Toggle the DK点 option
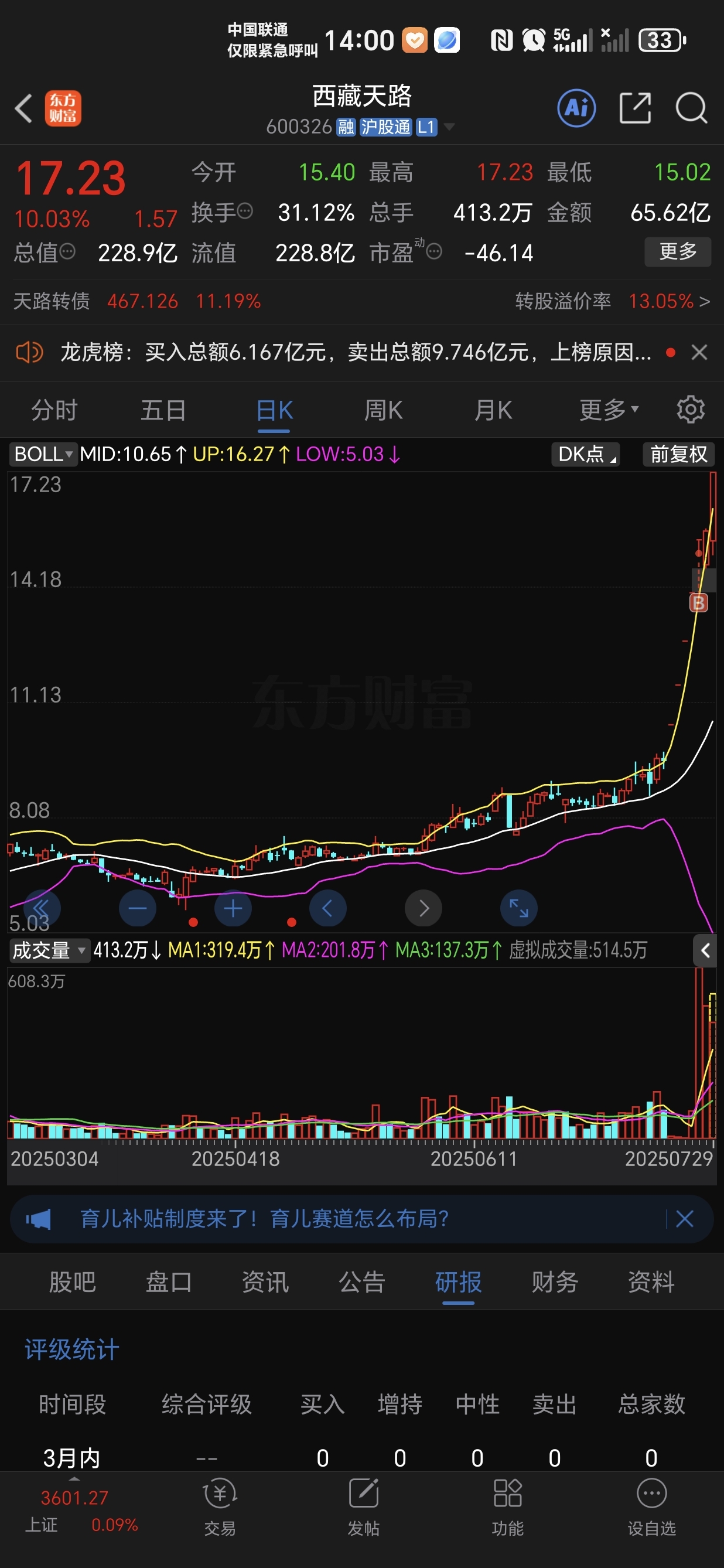Image resolution: width=724 pixels, height=1568 pixels. (x=585, y=454)
